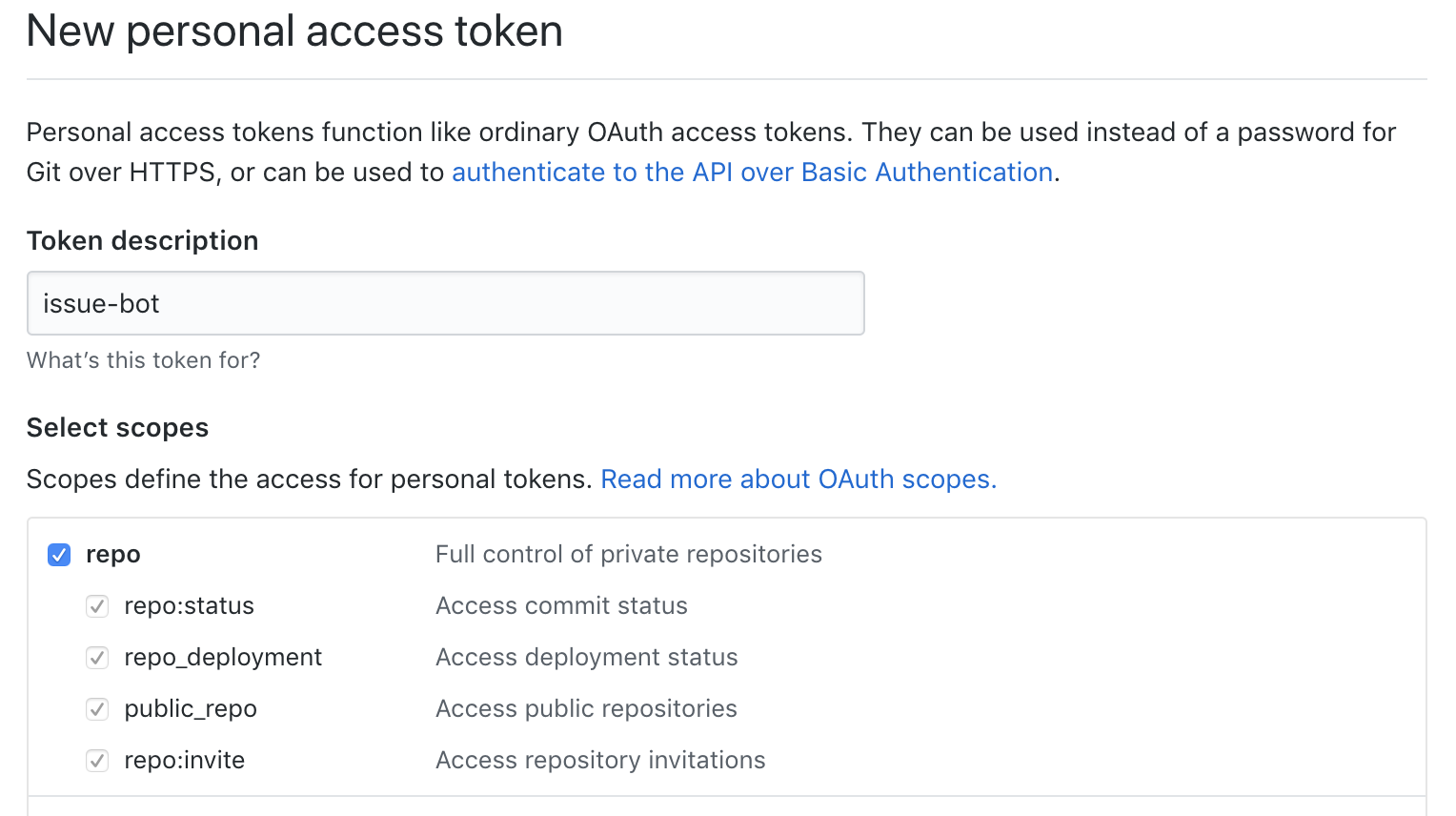Click the repo:status scope label
Image resolution: width=1456 pixels, height=816 pixels.
click(x=189, y=606)
